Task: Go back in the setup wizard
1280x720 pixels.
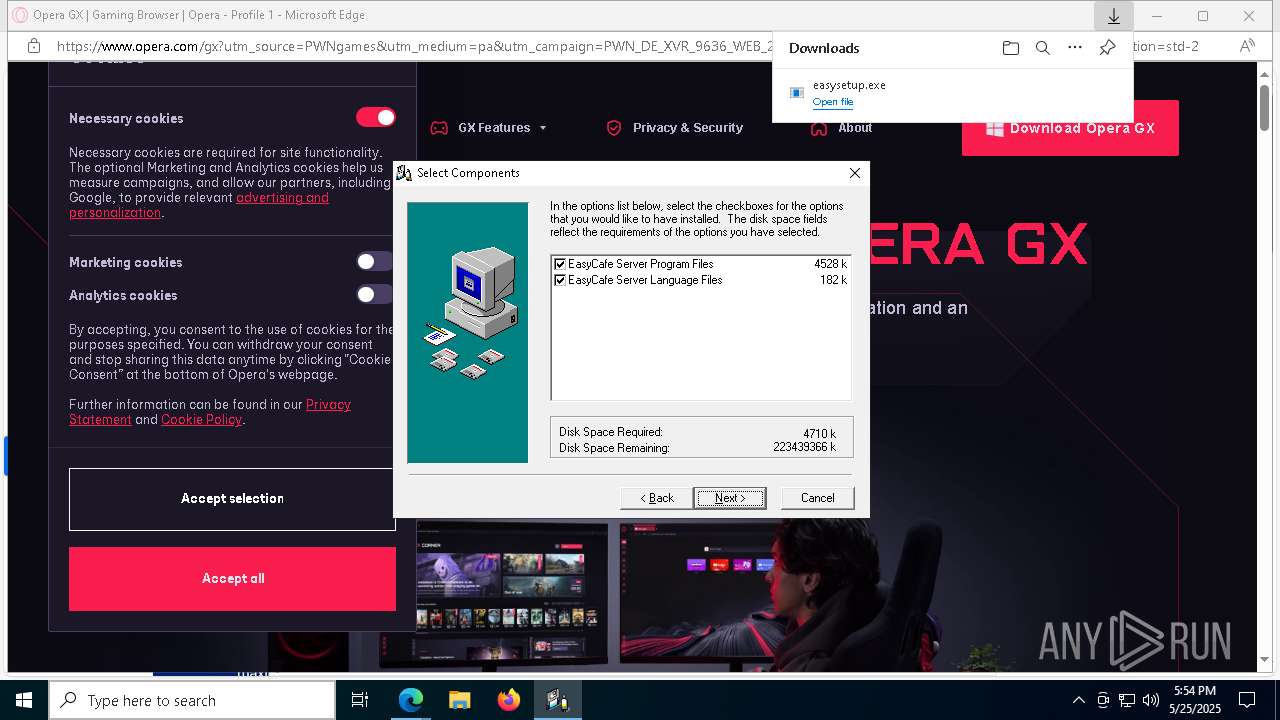Action: pyautogui.click(x=656, y=498)
